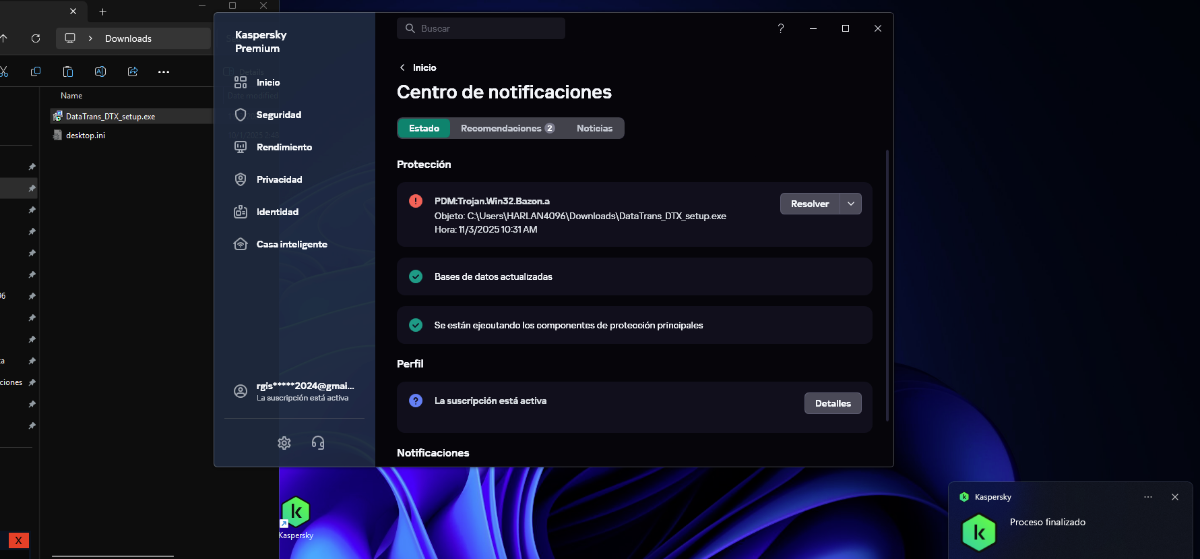Viewport: 1200px width, 559px height.
Task: Open the Identidad section
Action: click(x=266, y=212)
